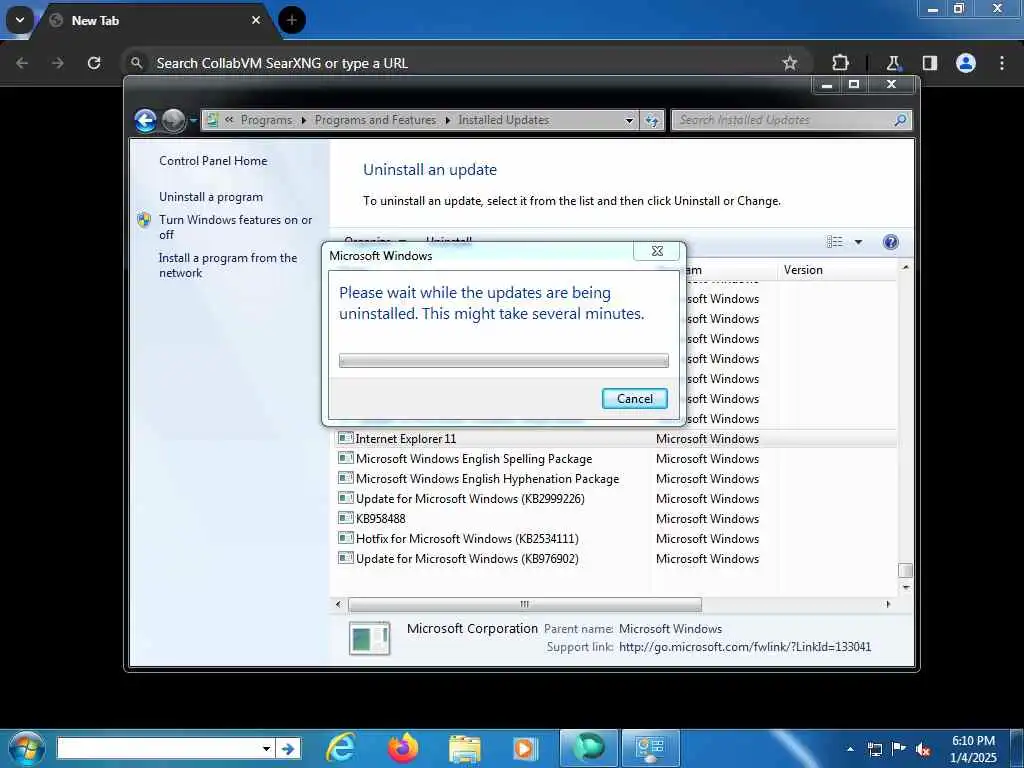Open the address bar history dropdown
The width and height of the screenshot is (1024, 768).
[x=629, y=121]
